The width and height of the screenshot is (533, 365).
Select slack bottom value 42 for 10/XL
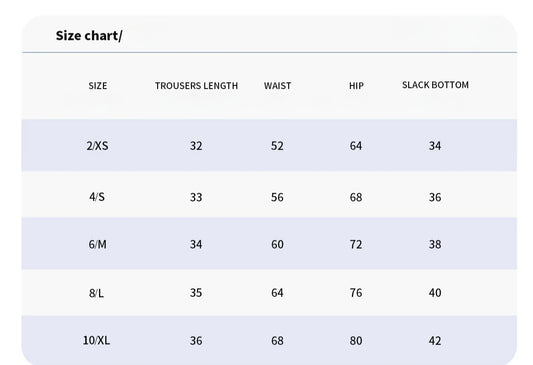click(435, 341)
